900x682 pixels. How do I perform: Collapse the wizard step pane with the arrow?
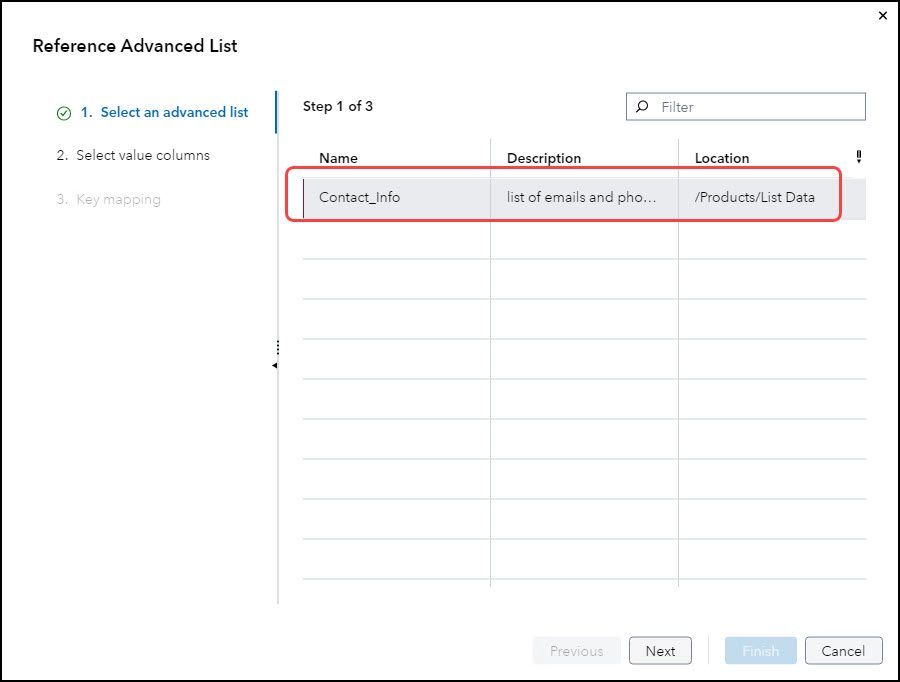(275, 366)
